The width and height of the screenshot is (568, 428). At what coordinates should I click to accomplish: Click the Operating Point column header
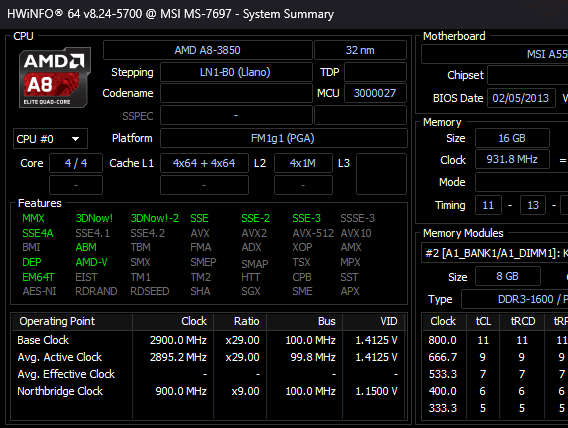(72, 321)
